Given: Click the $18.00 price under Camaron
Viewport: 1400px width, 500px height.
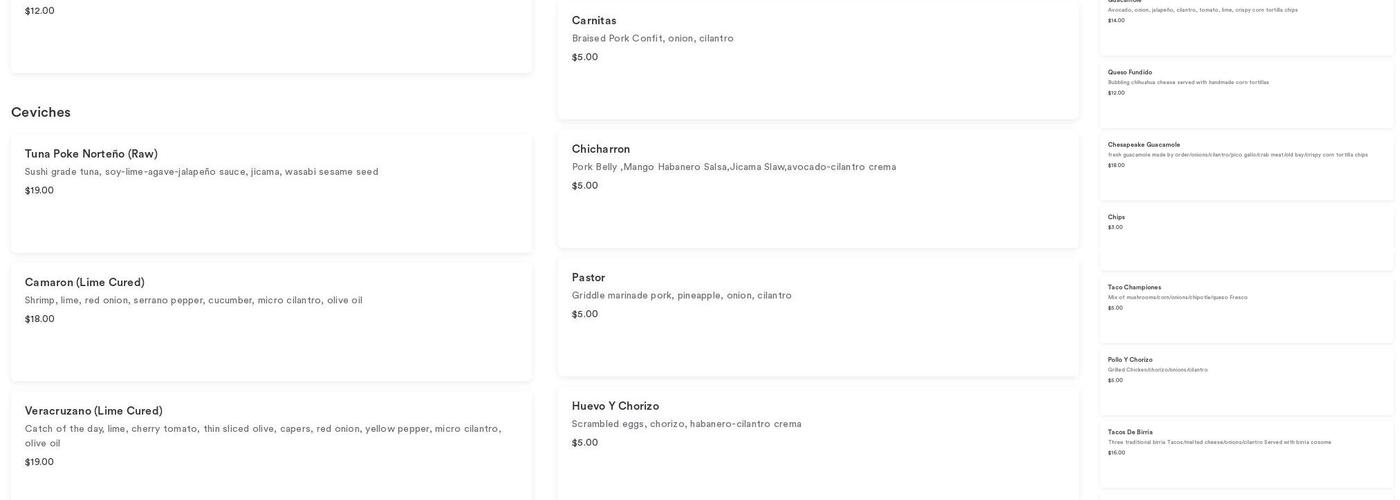Looking at the screenshot, I should click(x=40, y=319).
